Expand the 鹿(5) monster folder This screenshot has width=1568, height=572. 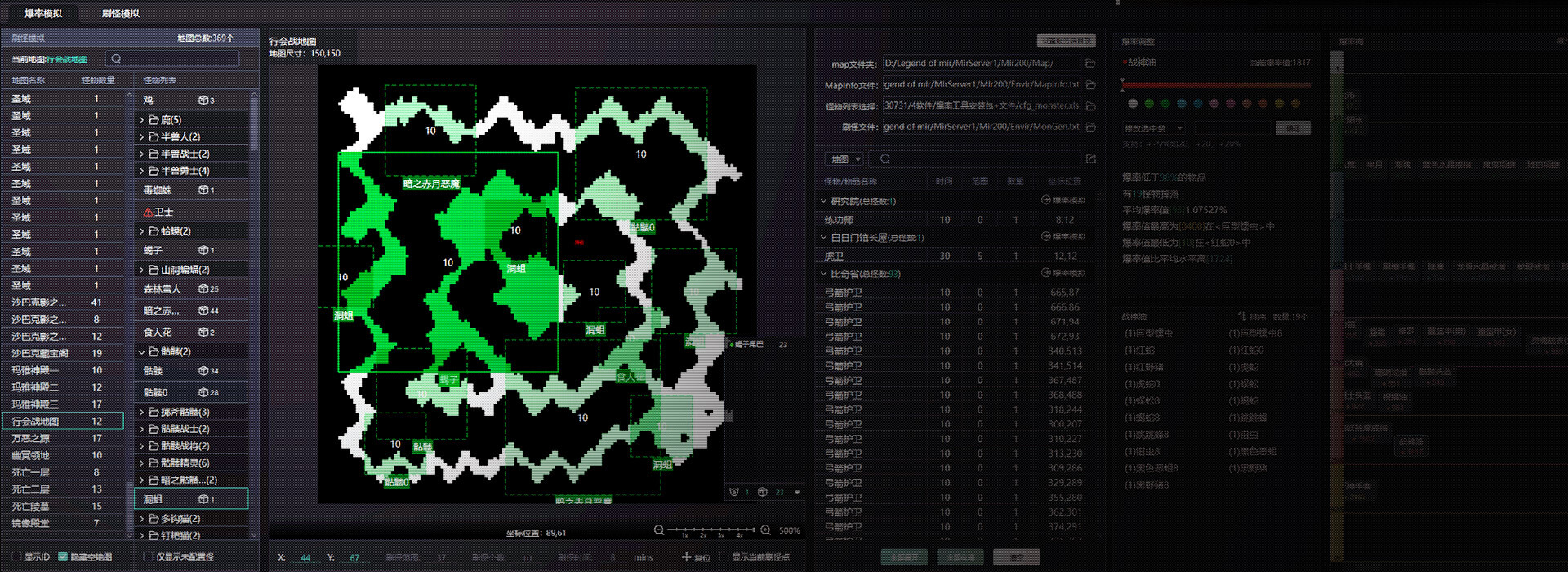point(141,120)
